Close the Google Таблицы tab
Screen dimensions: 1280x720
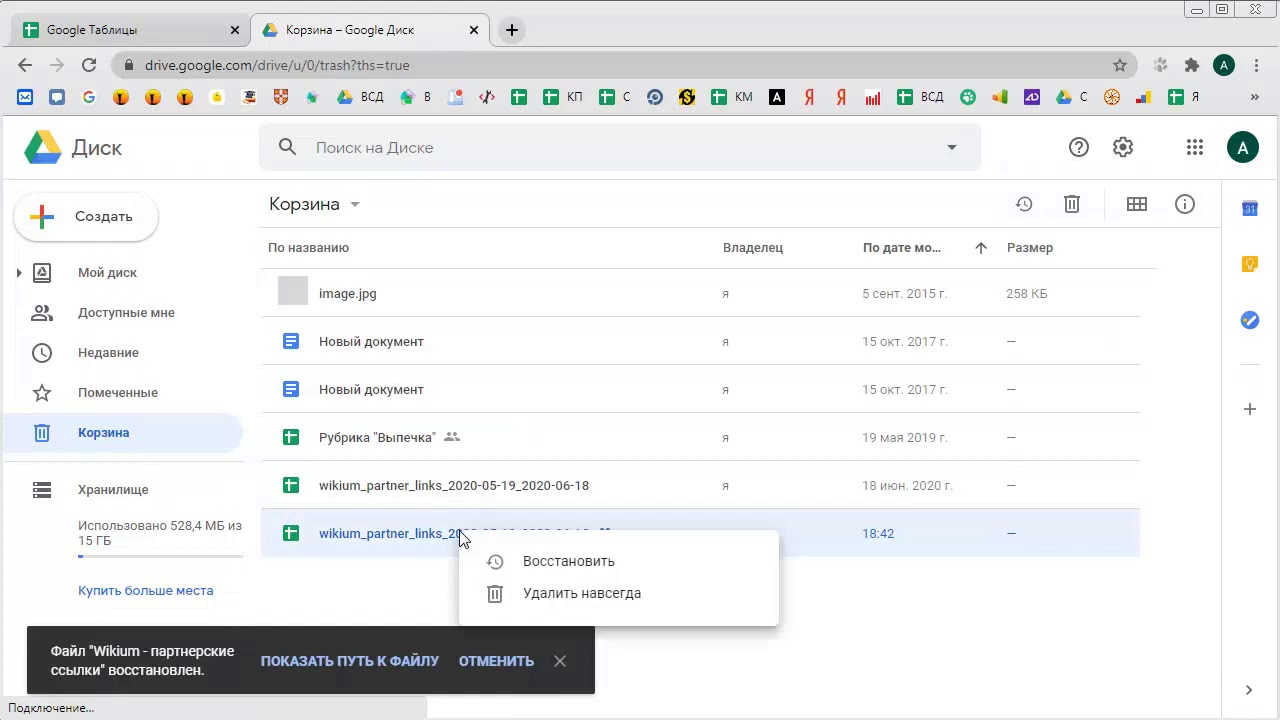pyautogui.click(x=235, y=30)
